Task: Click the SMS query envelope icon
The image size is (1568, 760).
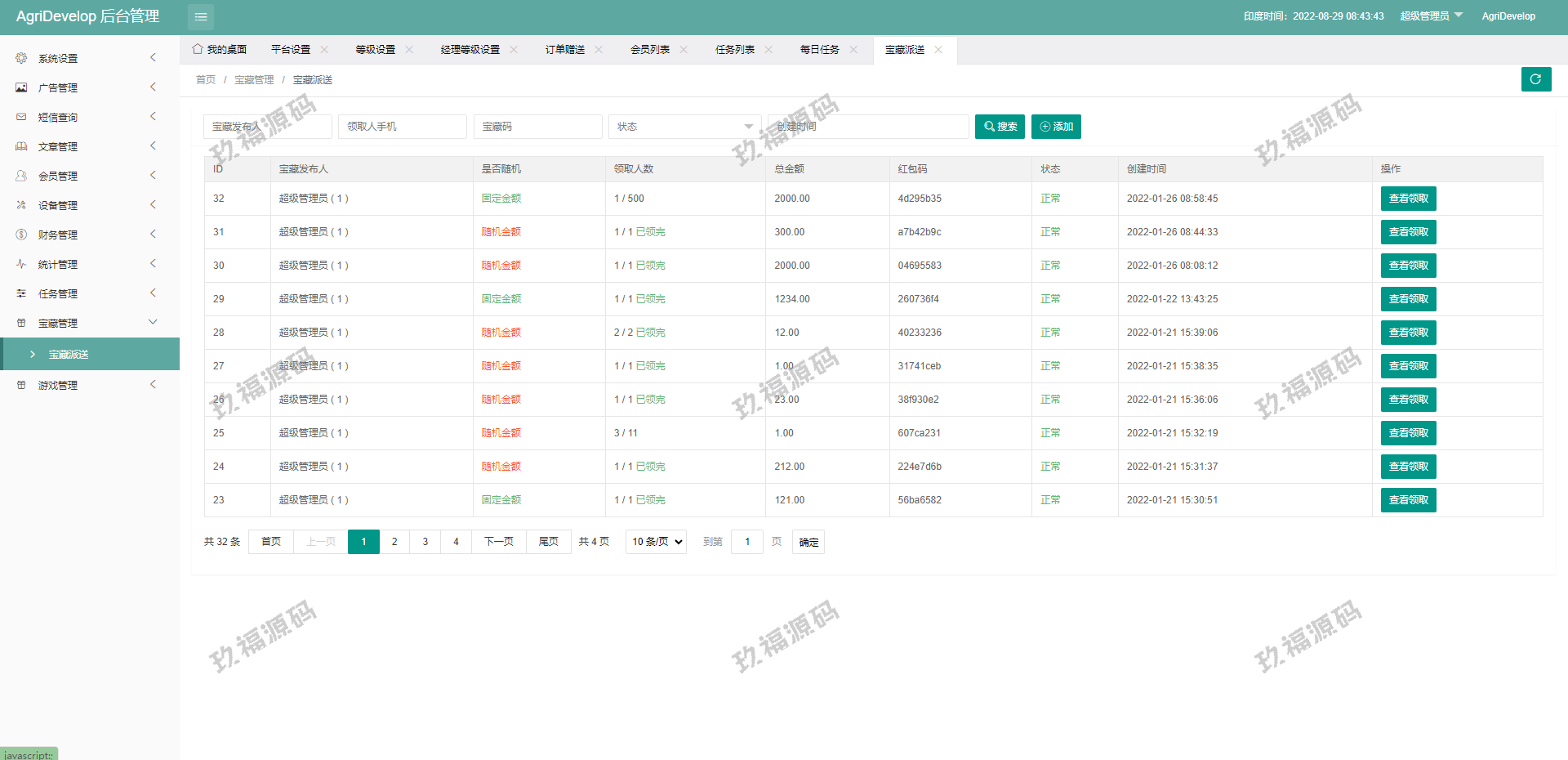Action: pos(21,117)
